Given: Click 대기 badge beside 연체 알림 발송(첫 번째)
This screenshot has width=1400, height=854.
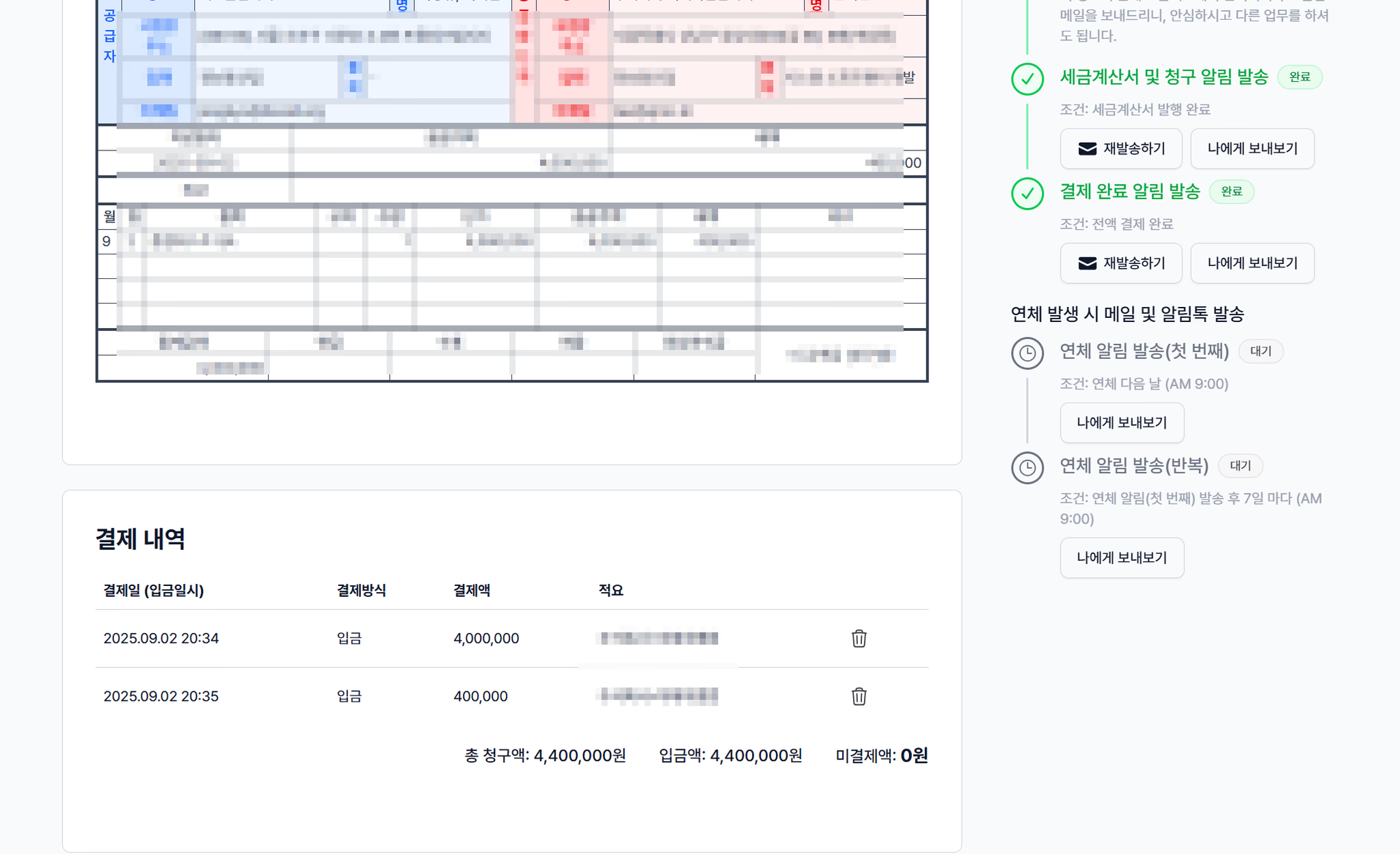Looking at the screenshot, I should (1260, 351).
